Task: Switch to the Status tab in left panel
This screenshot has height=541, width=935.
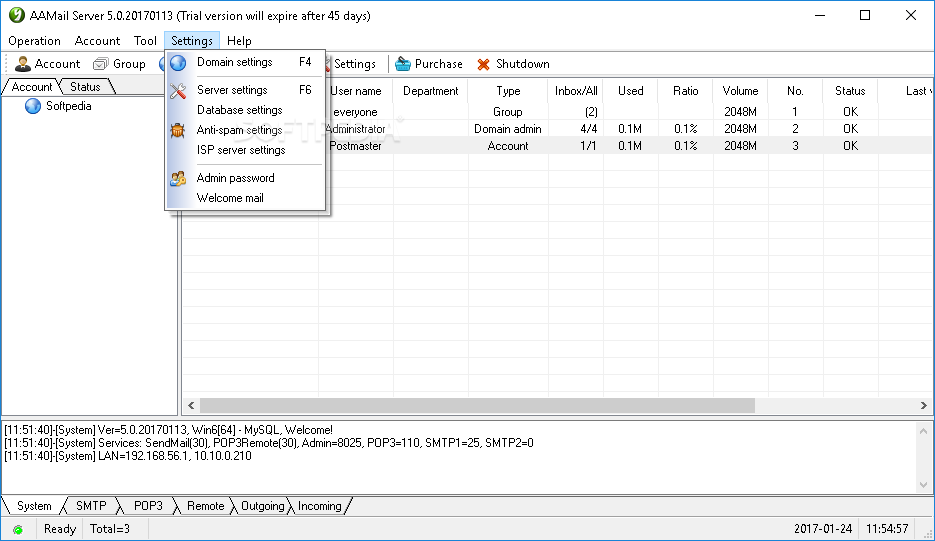Action: [x=85, y=87]
